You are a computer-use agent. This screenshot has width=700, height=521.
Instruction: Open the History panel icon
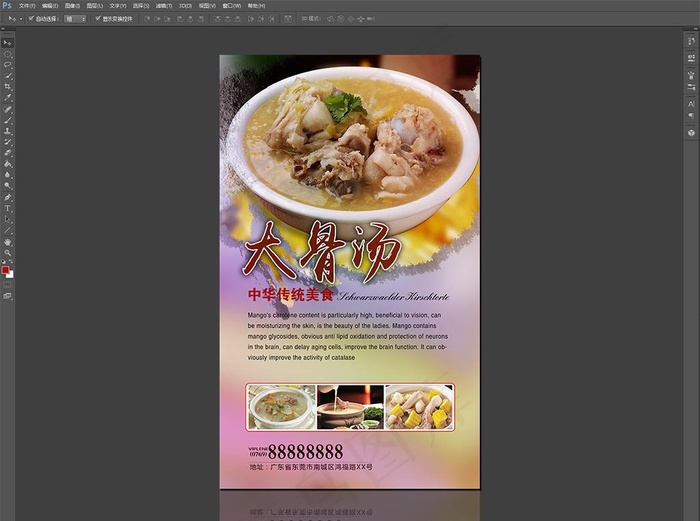pos(691,42)
